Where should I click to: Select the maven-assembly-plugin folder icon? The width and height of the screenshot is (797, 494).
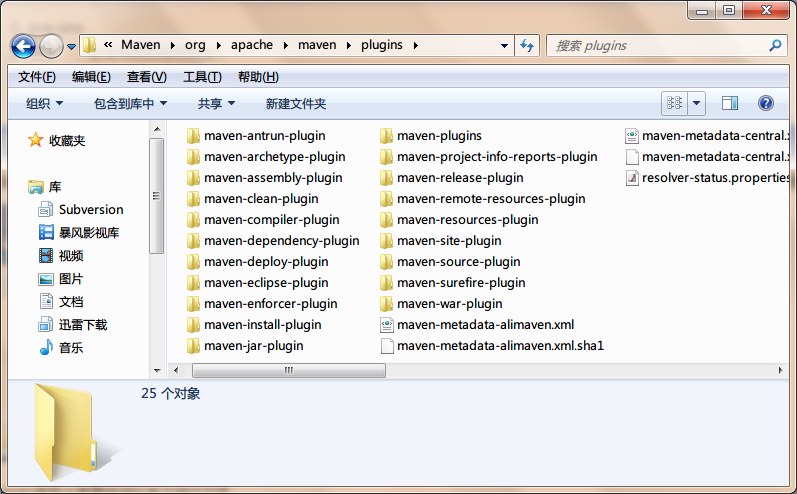coord(193,178)
